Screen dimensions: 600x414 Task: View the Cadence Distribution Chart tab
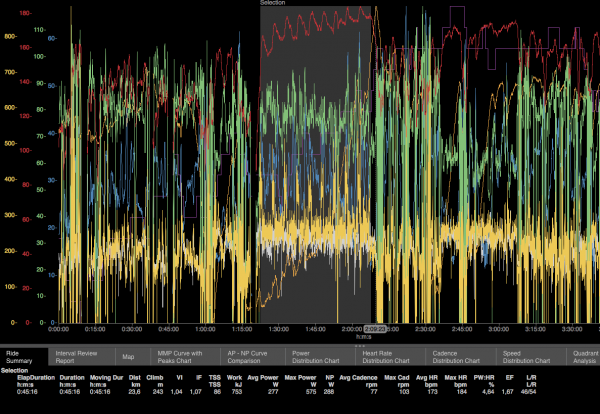pyautogui.click(x=456, y=356)
